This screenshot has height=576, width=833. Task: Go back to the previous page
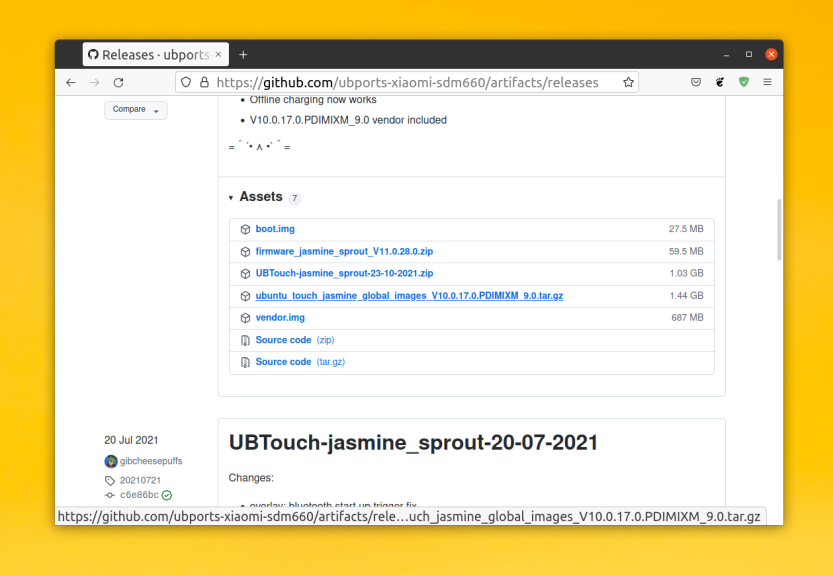pos(70,82)
